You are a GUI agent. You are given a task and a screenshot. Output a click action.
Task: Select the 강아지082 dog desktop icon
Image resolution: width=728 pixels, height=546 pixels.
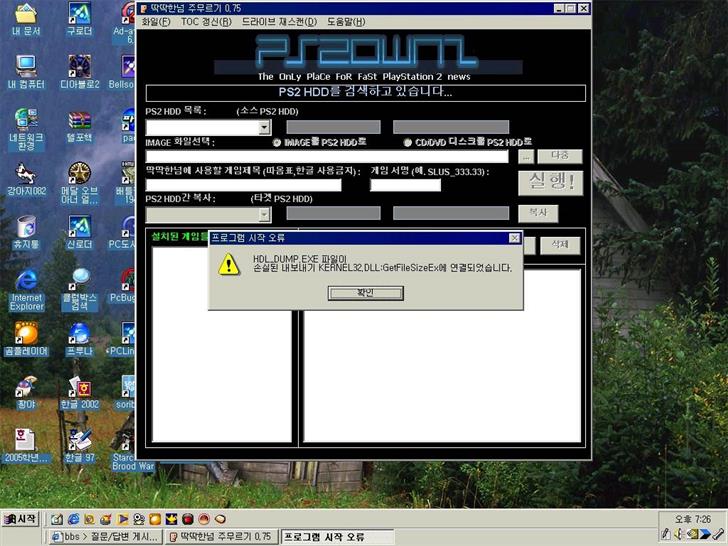(26, 179)
